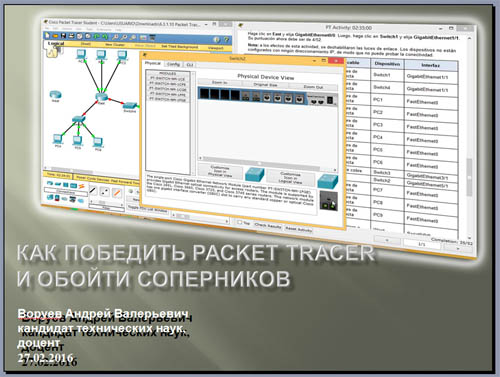The width and height of the screenshot is (500, 377).
Task: Click the Zoom In magnifier icon
Action: click(115, 37)
